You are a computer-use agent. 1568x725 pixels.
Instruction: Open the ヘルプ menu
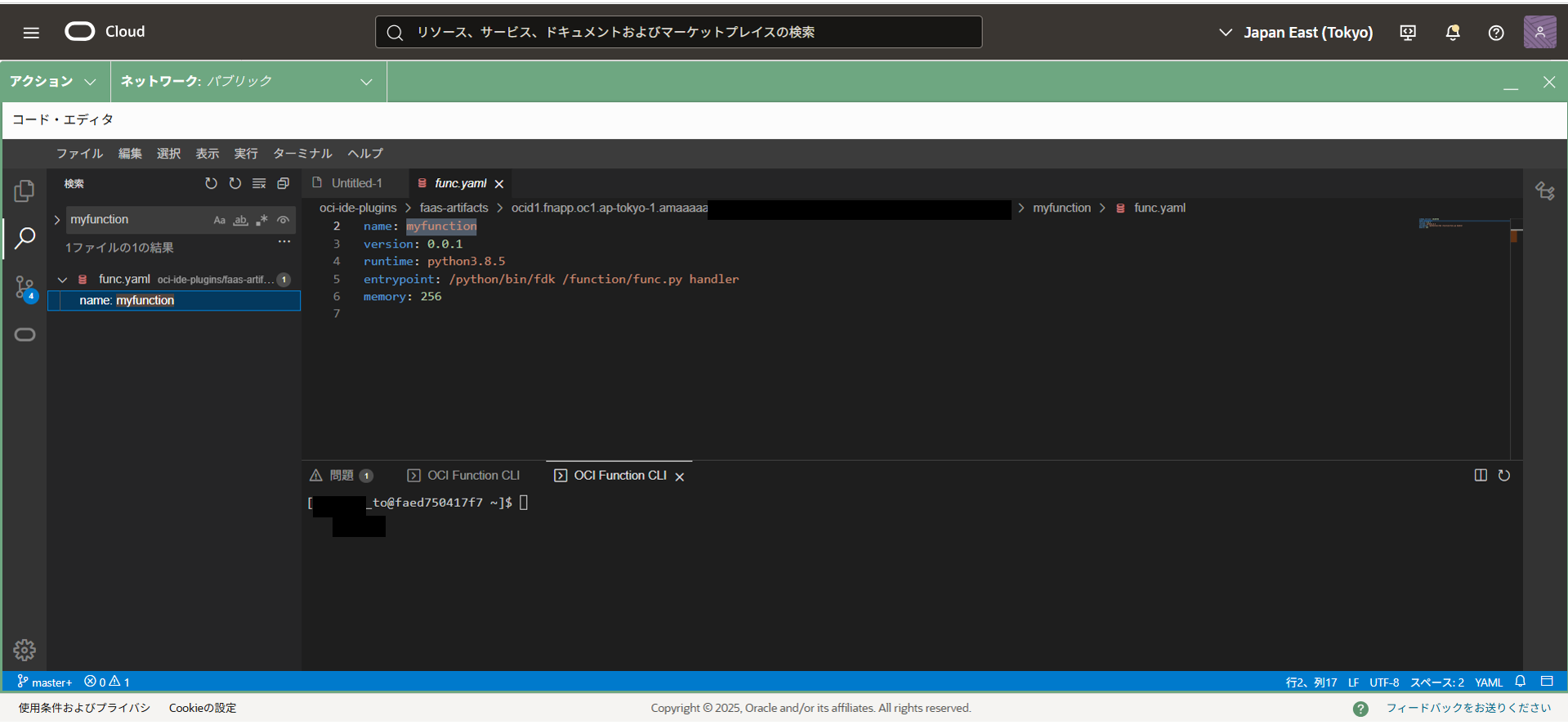click(x=365, y=154)
